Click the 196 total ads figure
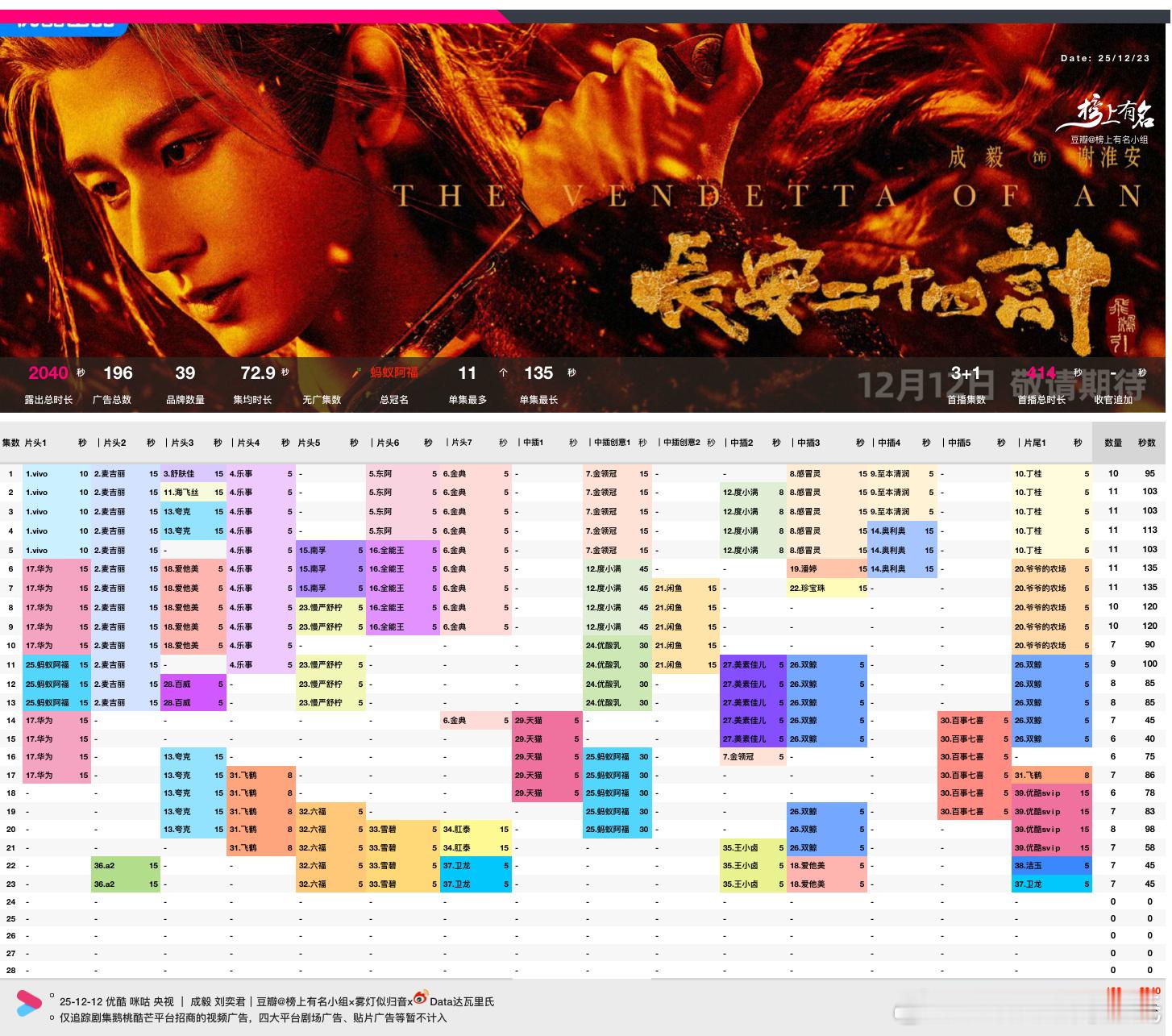Image resolution: width=1172 pixels, height=1036 pixels. 118,372
